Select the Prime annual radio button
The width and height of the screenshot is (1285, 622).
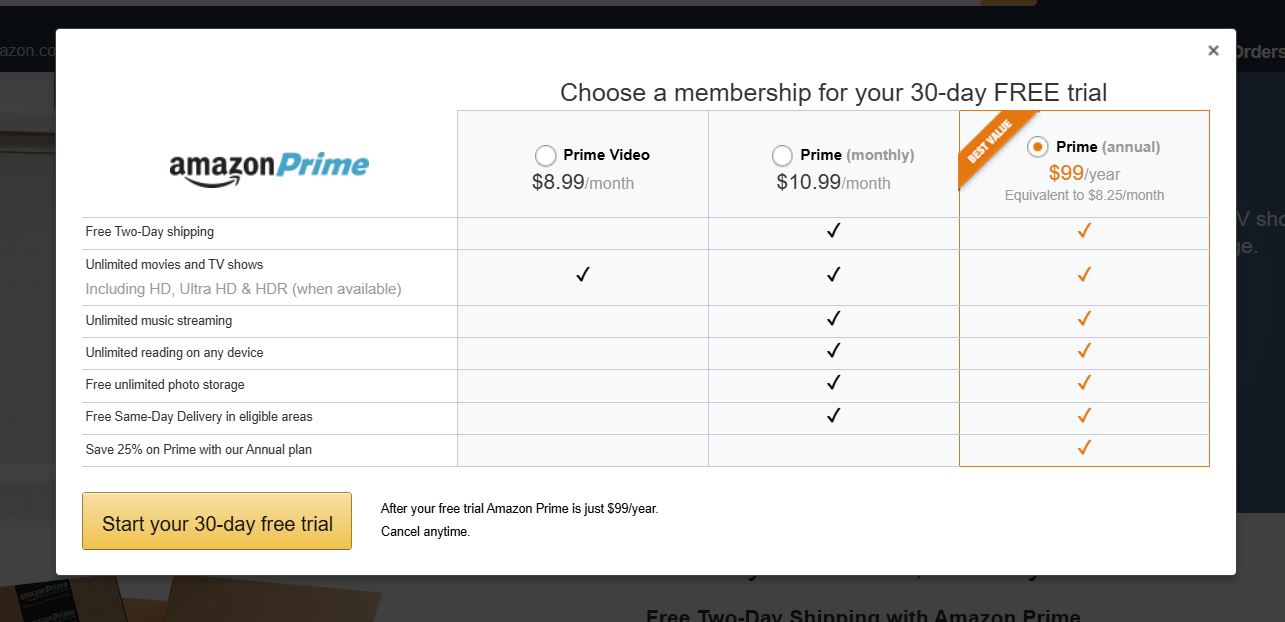[x=1038, y=146]
